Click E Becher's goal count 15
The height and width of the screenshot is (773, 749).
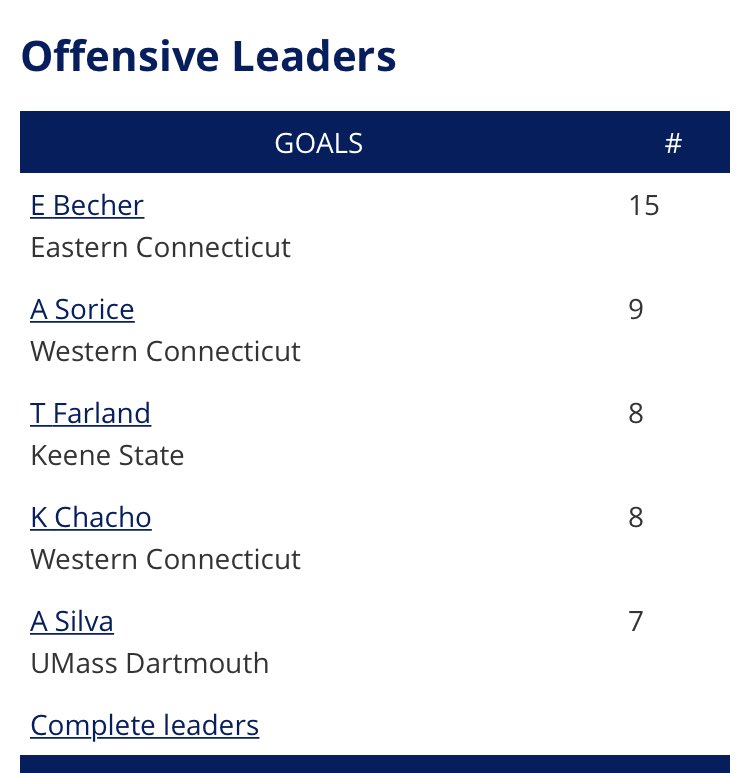coord(643,205)
